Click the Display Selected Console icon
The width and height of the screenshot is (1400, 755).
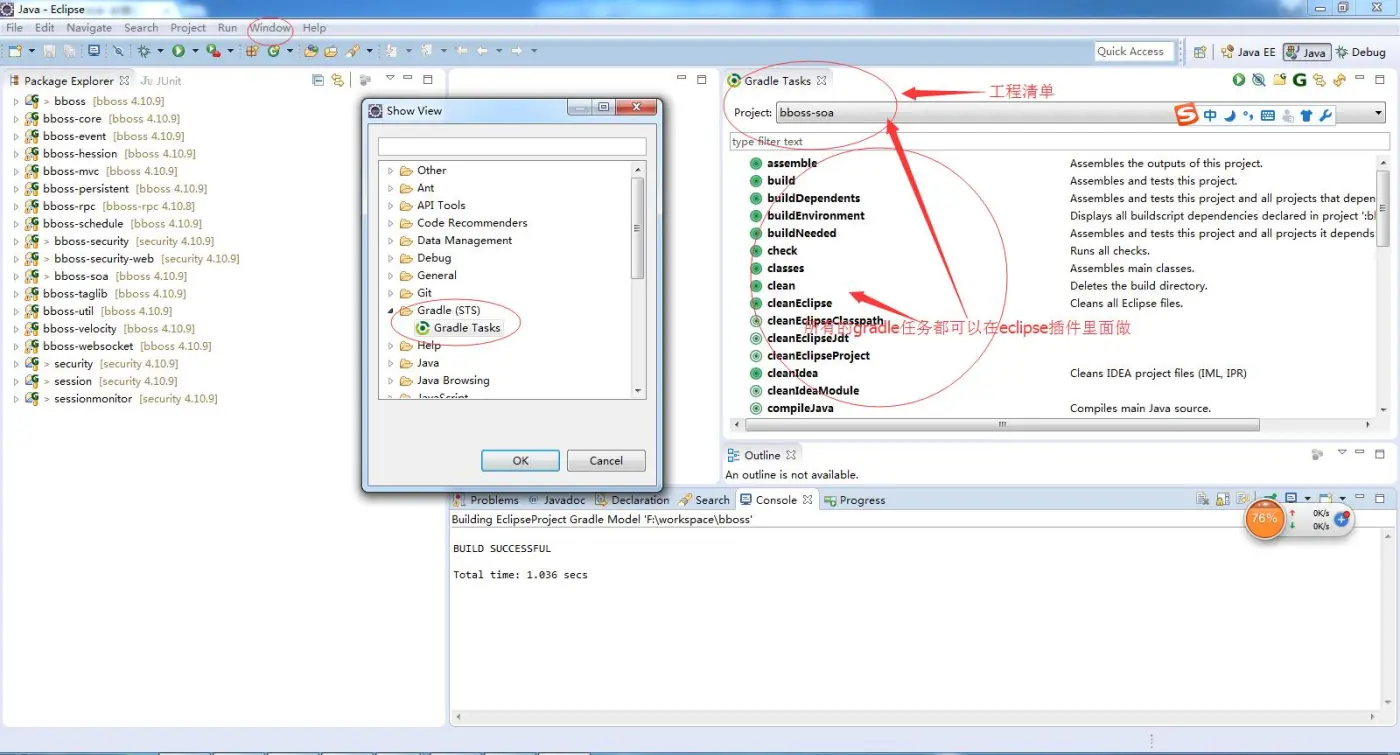point(1290,498)
